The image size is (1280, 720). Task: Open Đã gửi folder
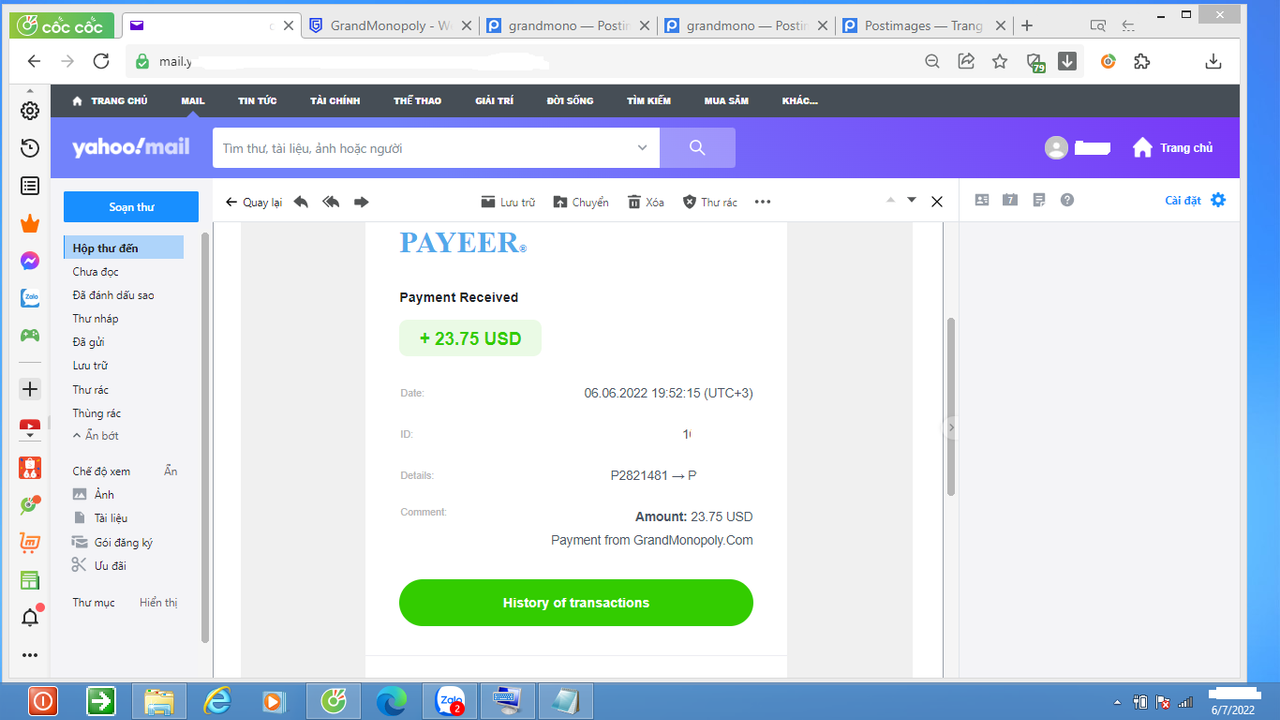click(88, 342)
